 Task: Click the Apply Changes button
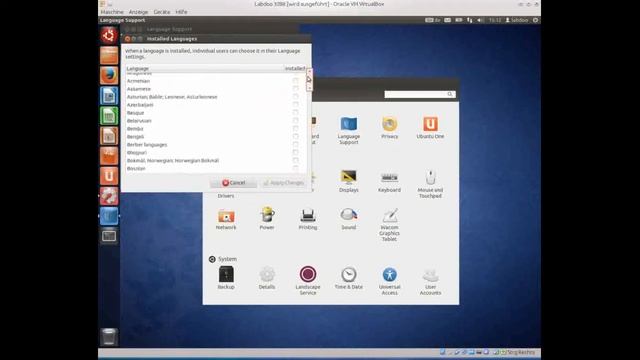[283, 183]
